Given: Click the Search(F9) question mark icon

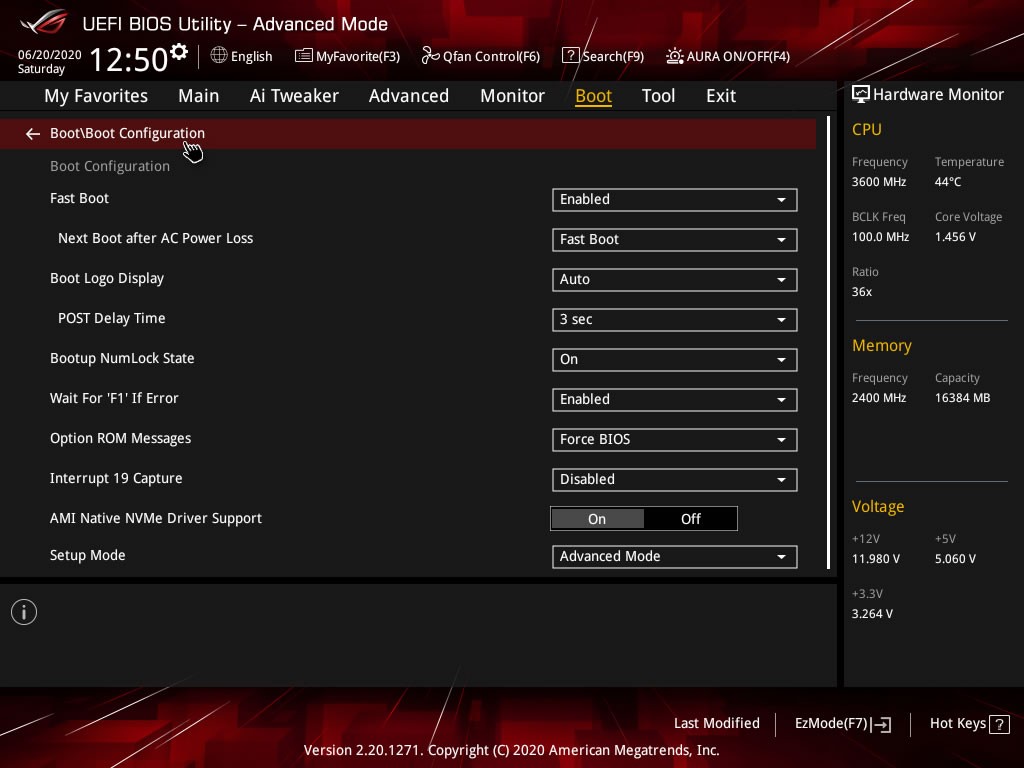Looking at the screenshot, I should (570, 56).
